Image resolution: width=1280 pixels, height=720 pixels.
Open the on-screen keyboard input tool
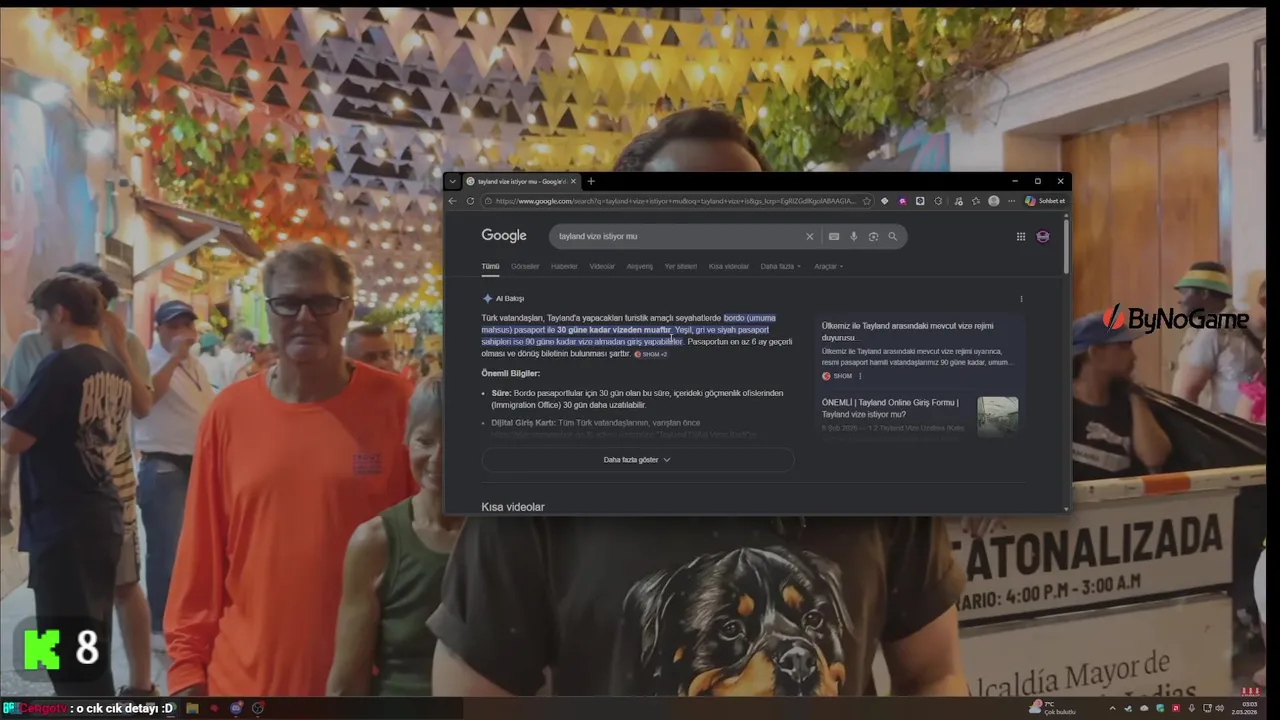[834, 236]
